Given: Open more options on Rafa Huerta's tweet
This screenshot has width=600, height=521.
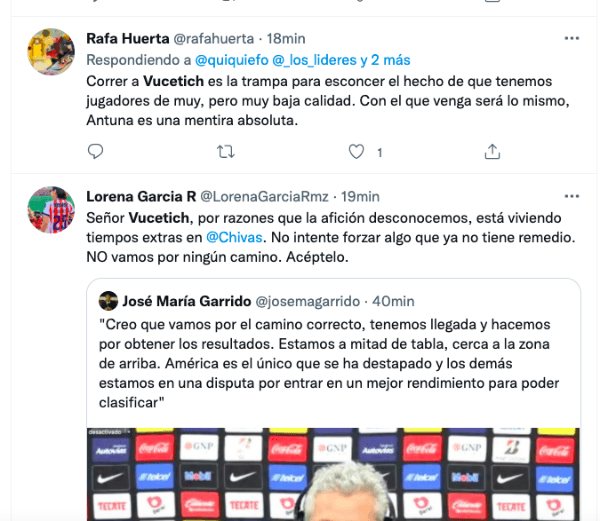Looking at the screenshot, I should [572, 38].
